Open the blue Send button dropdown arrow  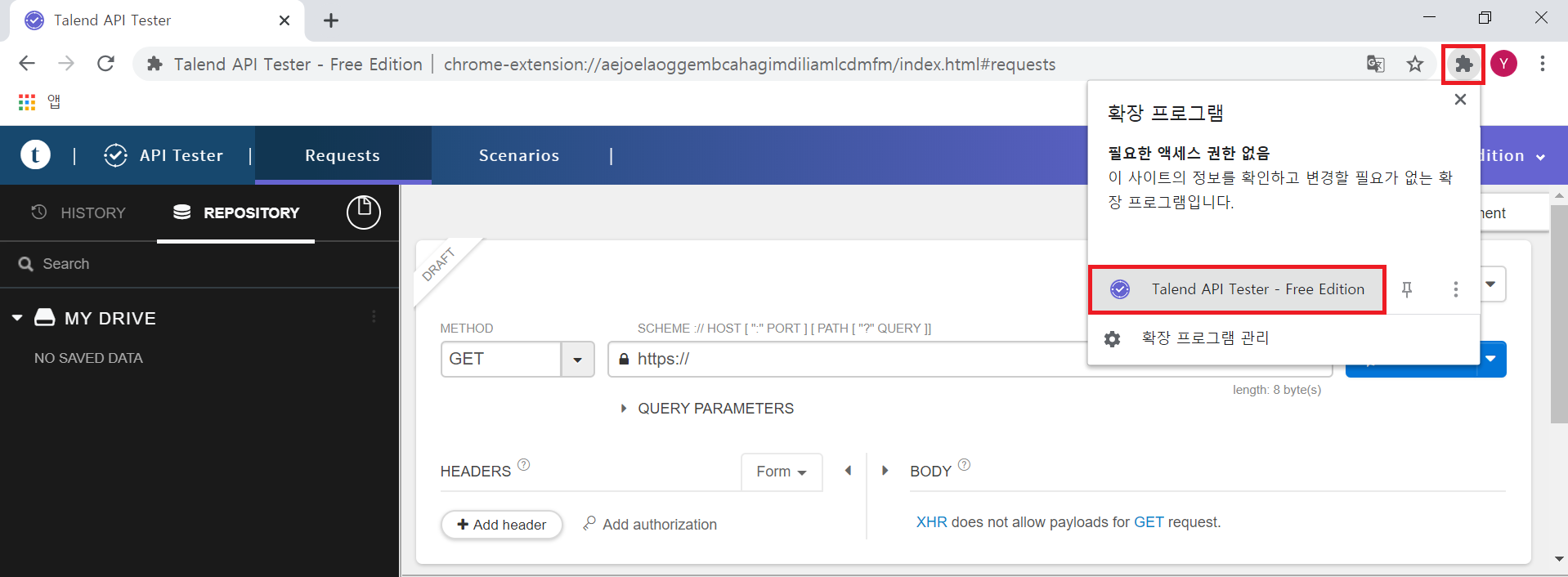tap(1491, 360)
